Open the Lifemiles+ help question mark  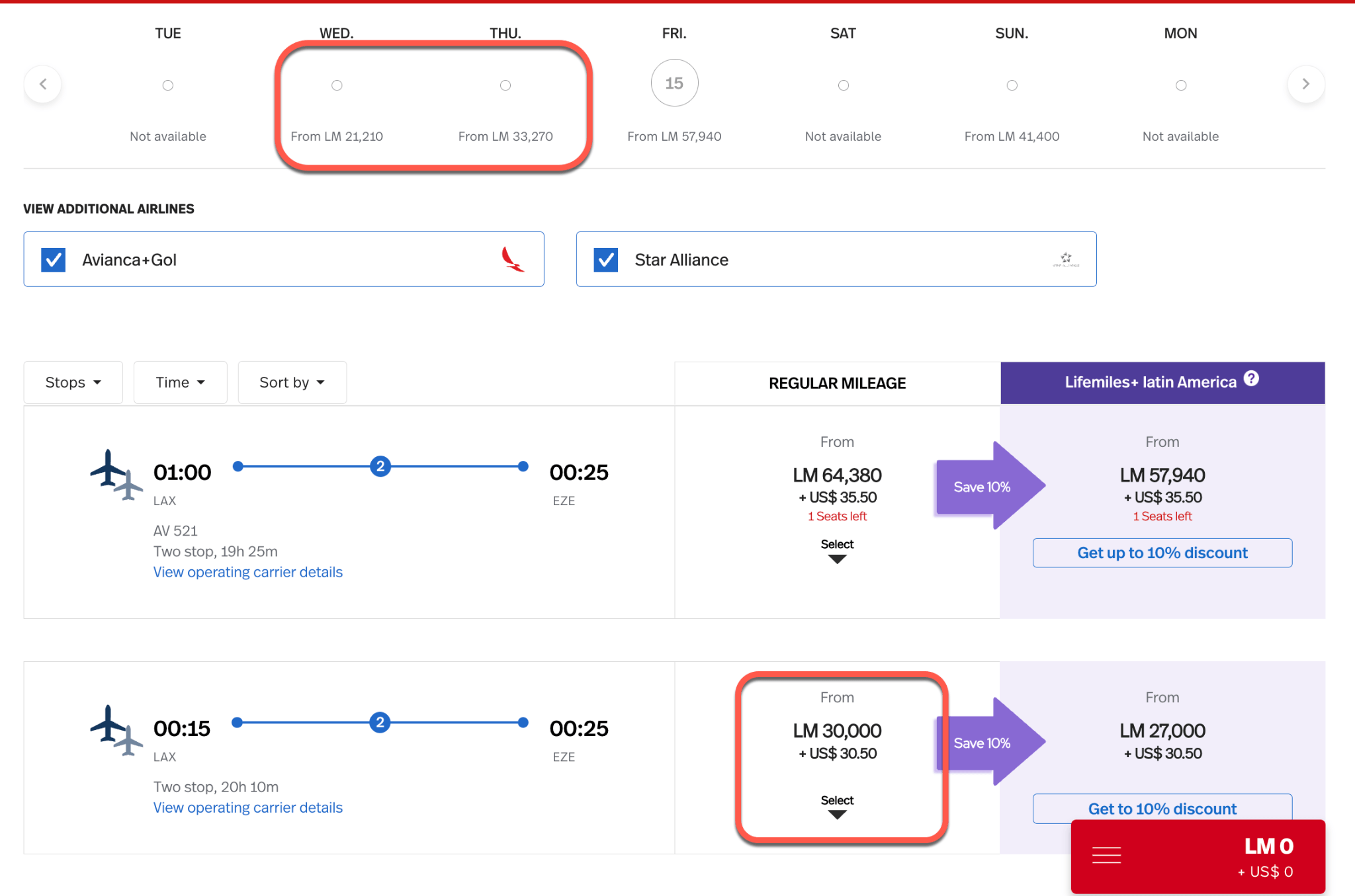[1251, 379]
